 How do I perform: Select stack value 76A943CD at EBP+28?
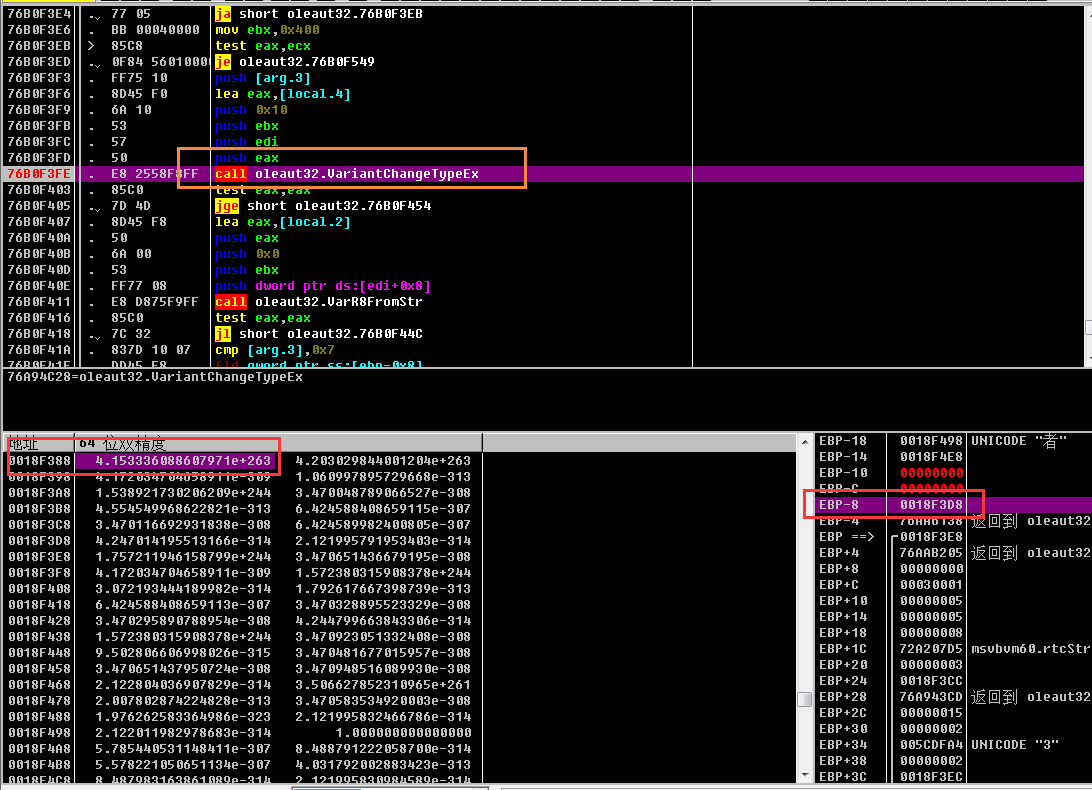[931, 697]
